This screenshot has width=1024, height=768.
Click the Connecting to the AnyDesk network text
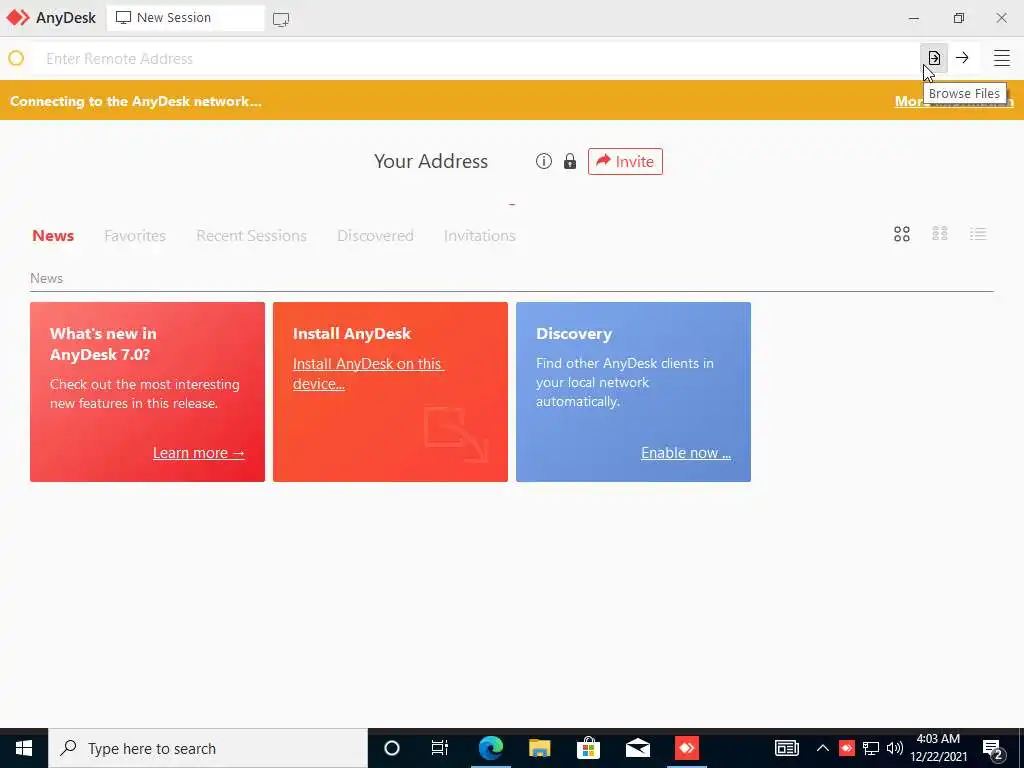coord(136,101)
